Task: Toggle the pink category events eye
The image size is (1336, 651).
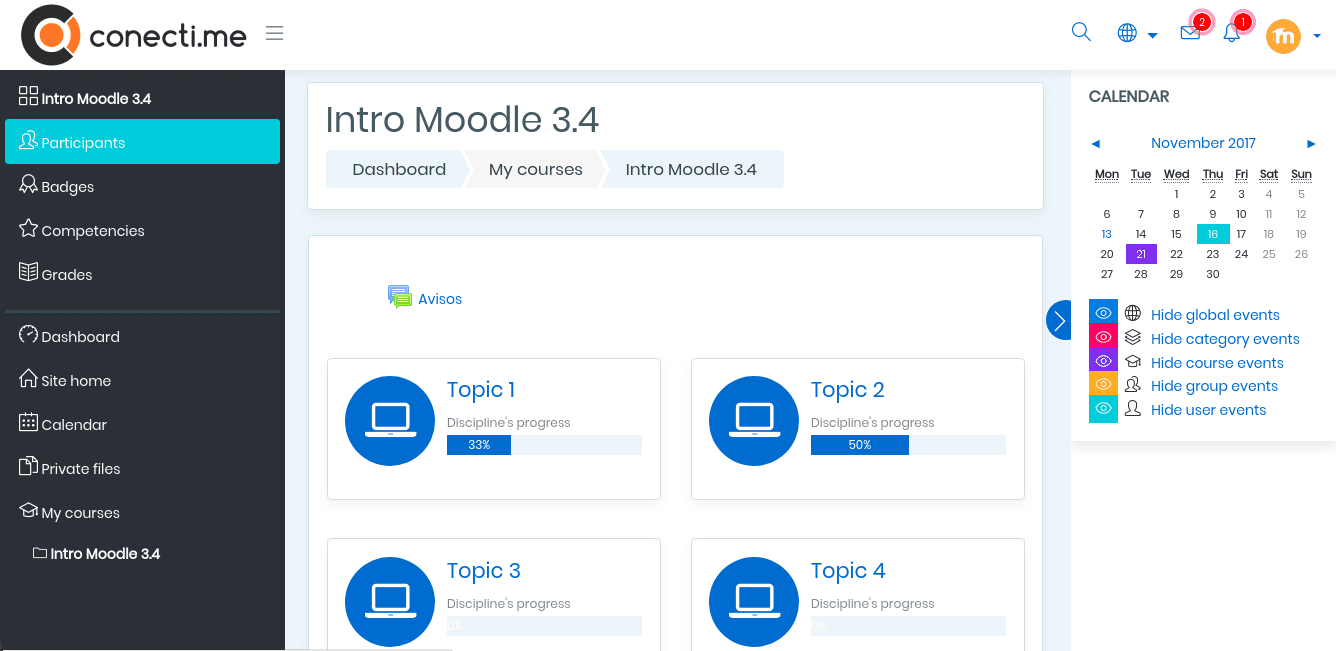Action: [x=1103, y=337]
